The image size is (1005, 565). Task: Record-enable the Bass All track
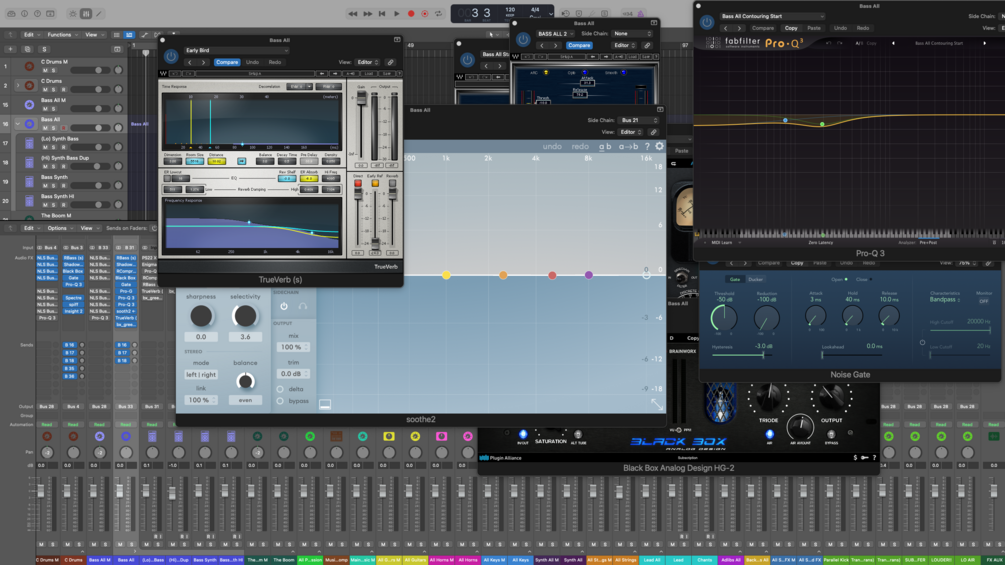pyautogui.click(x=63, y=127)
